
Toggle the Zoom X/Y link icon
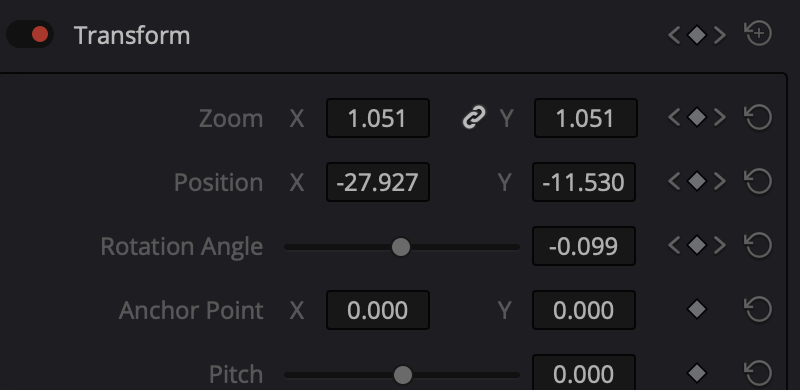click(x=473, y=117)
